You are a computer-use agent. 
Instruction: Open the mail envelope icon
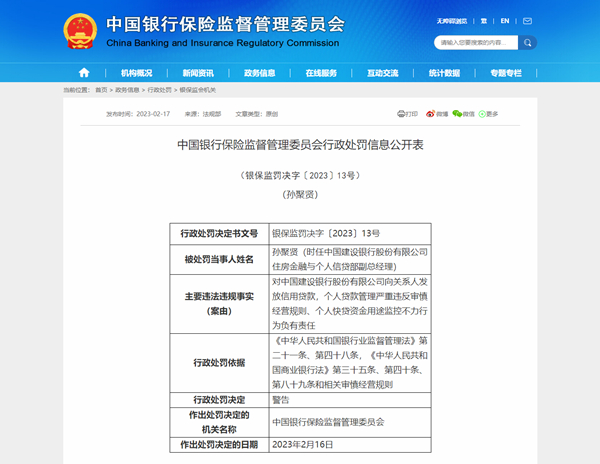(x=527, y=21)
